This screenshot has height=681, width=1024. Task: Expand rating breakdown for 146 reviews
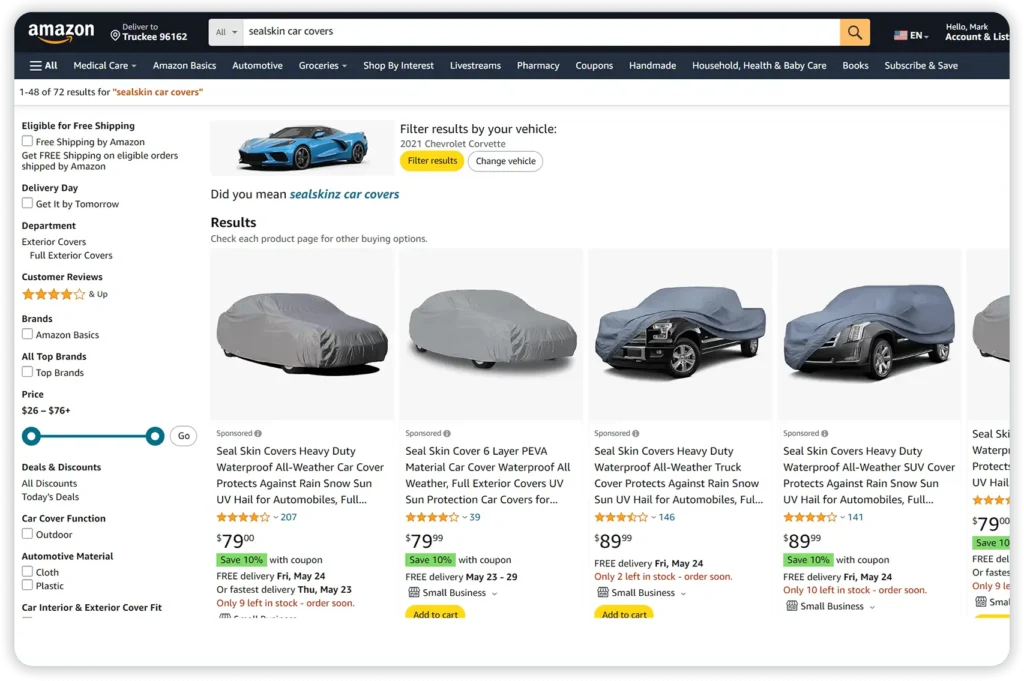[654, 518]
